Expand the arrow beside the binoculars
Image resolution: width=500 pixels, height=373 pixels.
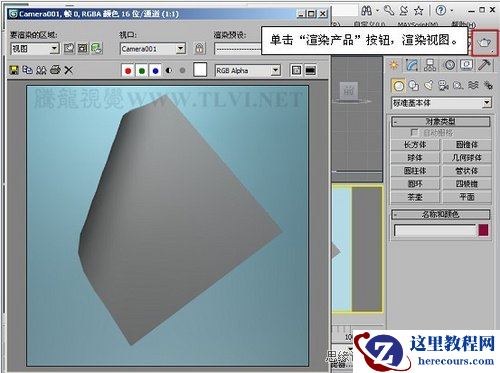(378, 11)
